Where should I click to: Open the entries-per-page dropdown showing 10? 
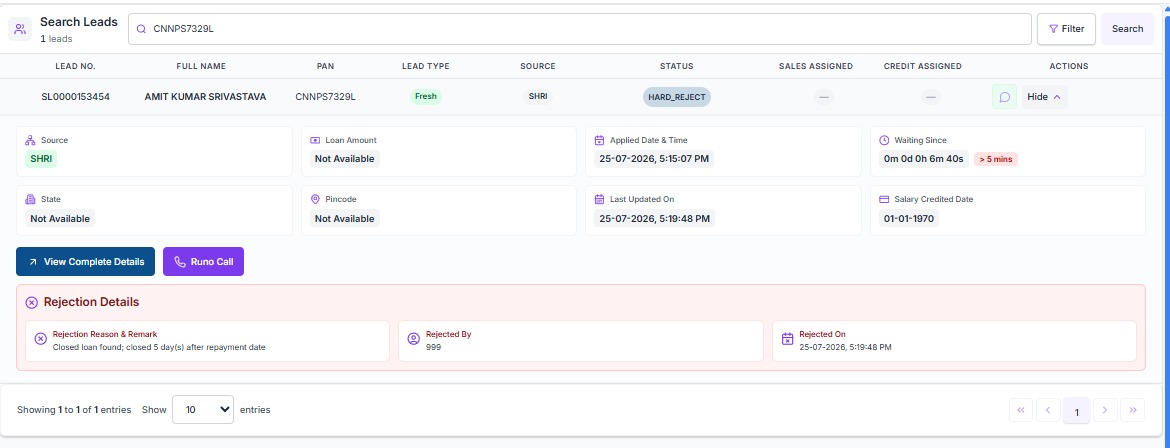(203, 410)
